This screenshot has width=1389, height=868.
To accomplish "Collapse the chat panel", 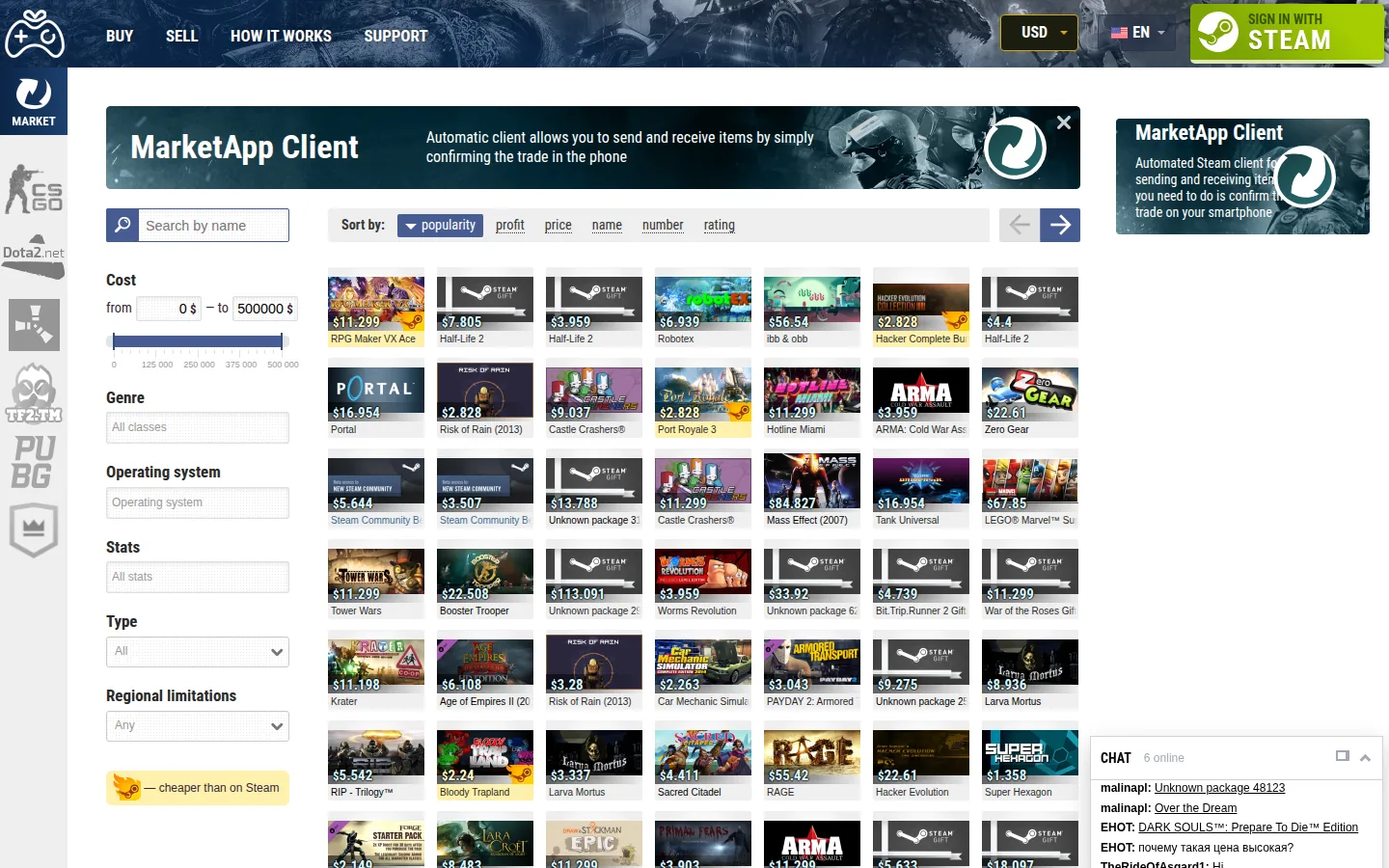I will click(x=1365, y=757).
